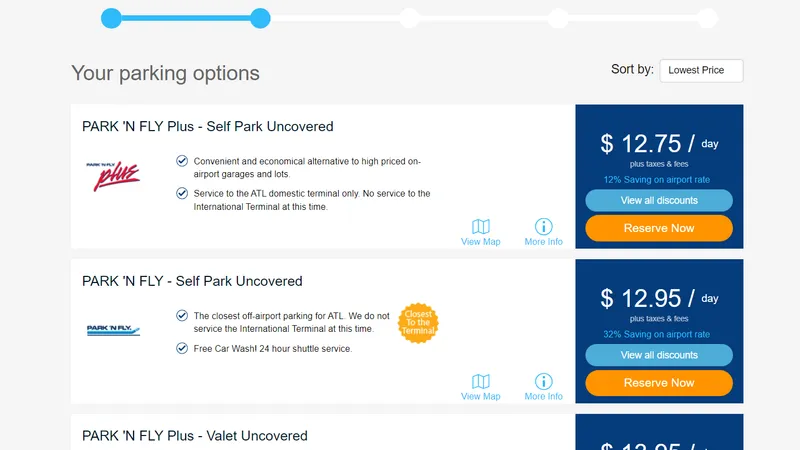Expand View all discounts for $12.75 option

pos(659,201)
